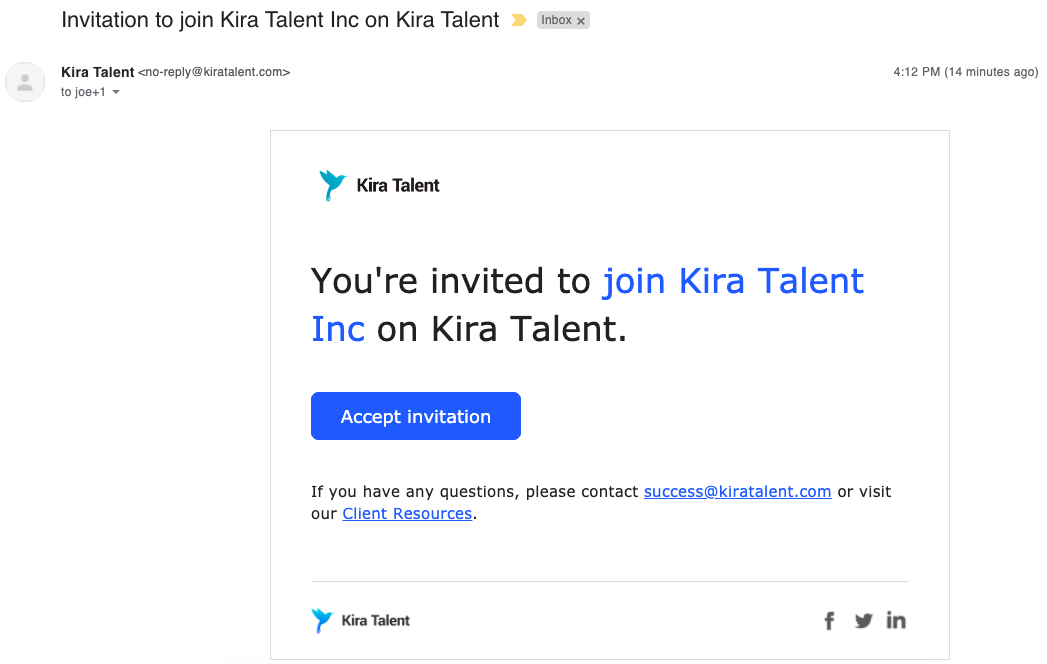1047x664 pixels.
Task: Click the Inbox label tag
Action: coord(556,20)
